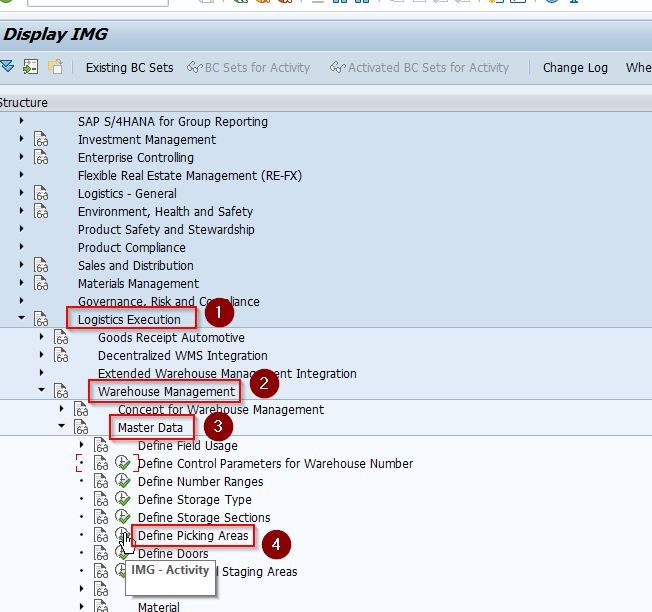This screenshot has height=612, width=652.
Task: Select the Master Data tree entry
Action: click(150, 427)
